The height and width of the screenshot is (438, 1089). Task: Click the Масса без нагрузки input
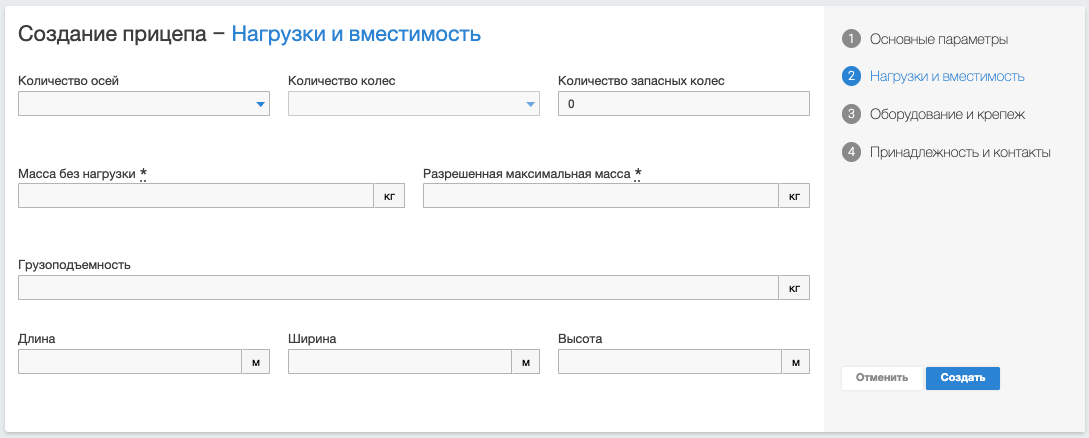point(196,196)
